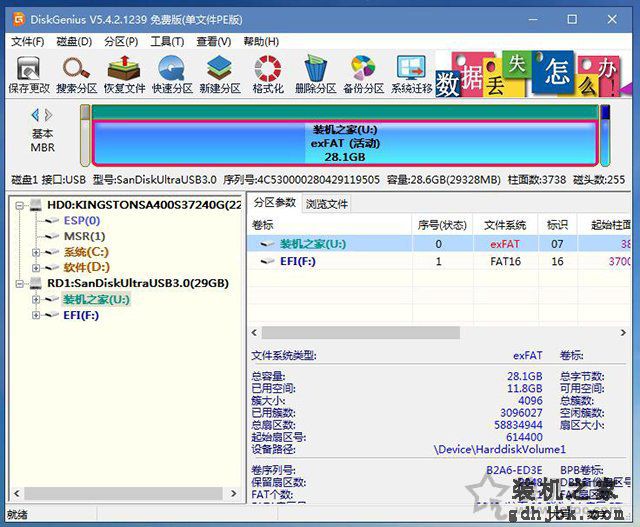This screenshot has width=640, height=527.
Task: Click the FAT16 file system cell
Action: pyautogui.click(x=505, y=261)
